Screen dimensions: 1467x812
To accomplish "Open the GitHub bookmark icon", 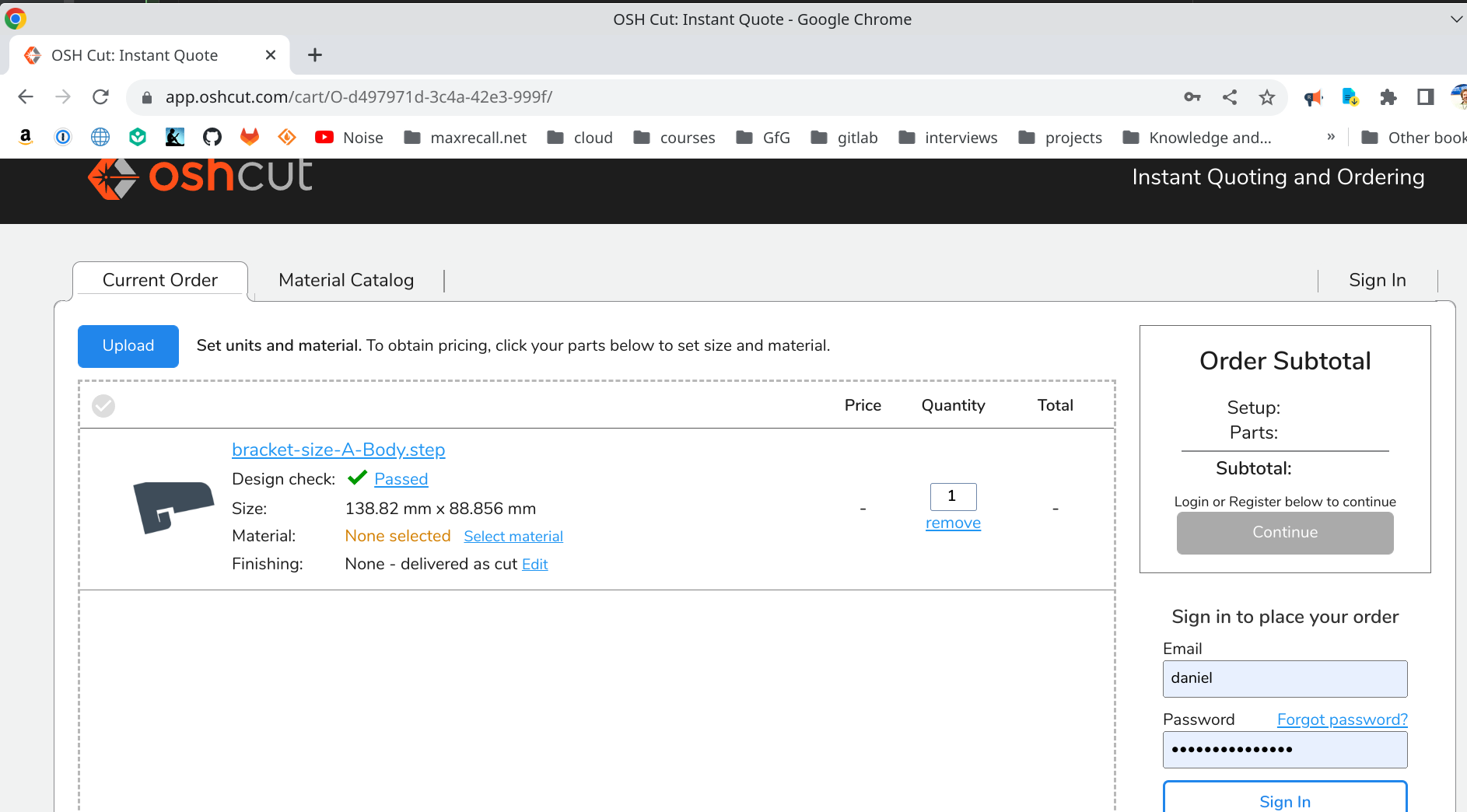I will coord(212,138).
